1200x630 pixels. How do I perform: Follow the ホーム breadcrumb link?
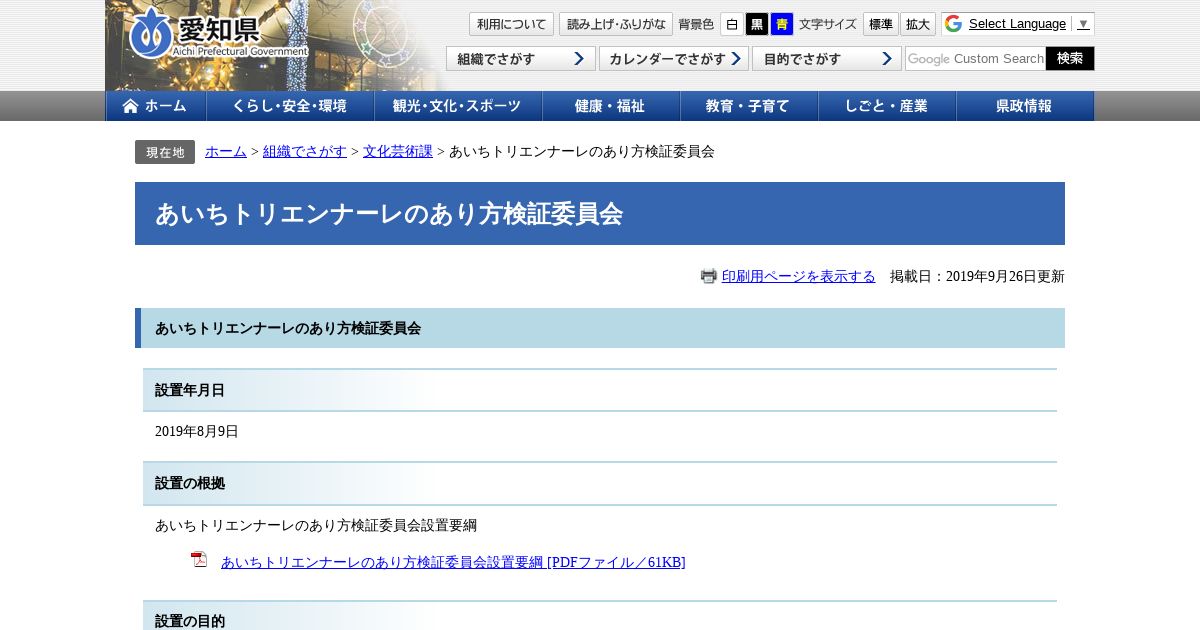point(226,152)
